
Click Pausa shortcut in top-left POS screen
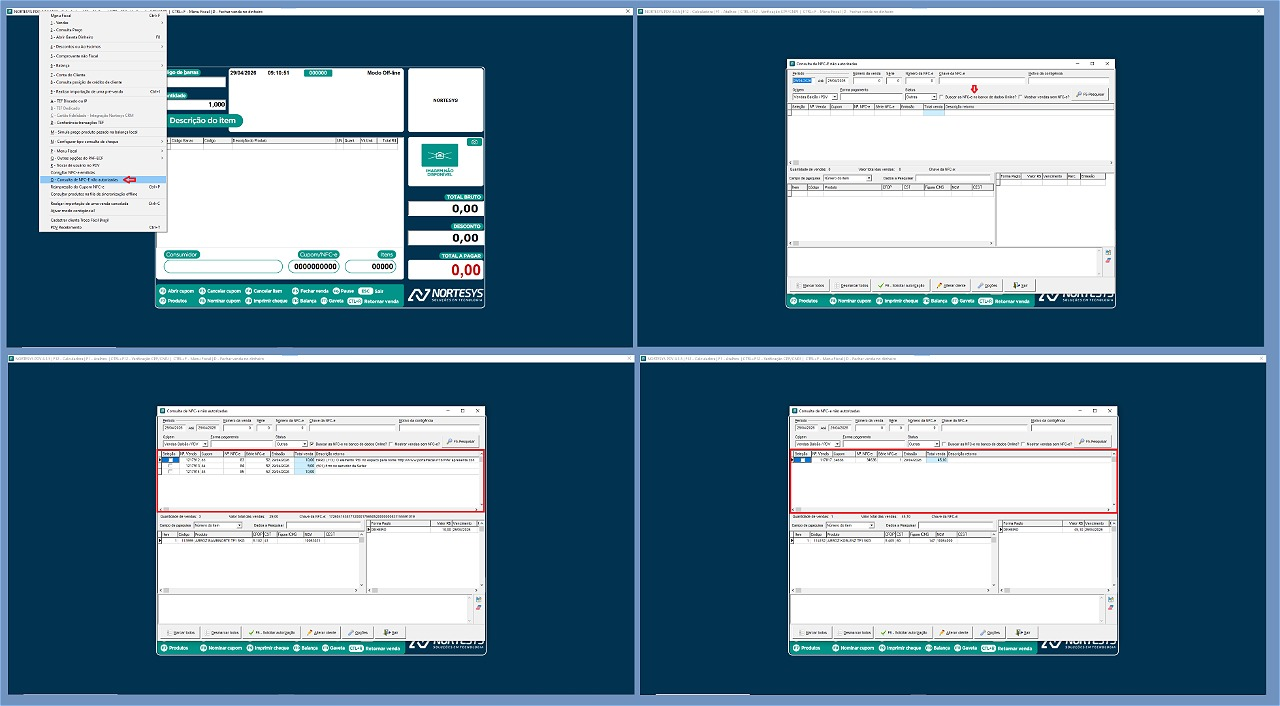tap(343, 291)
